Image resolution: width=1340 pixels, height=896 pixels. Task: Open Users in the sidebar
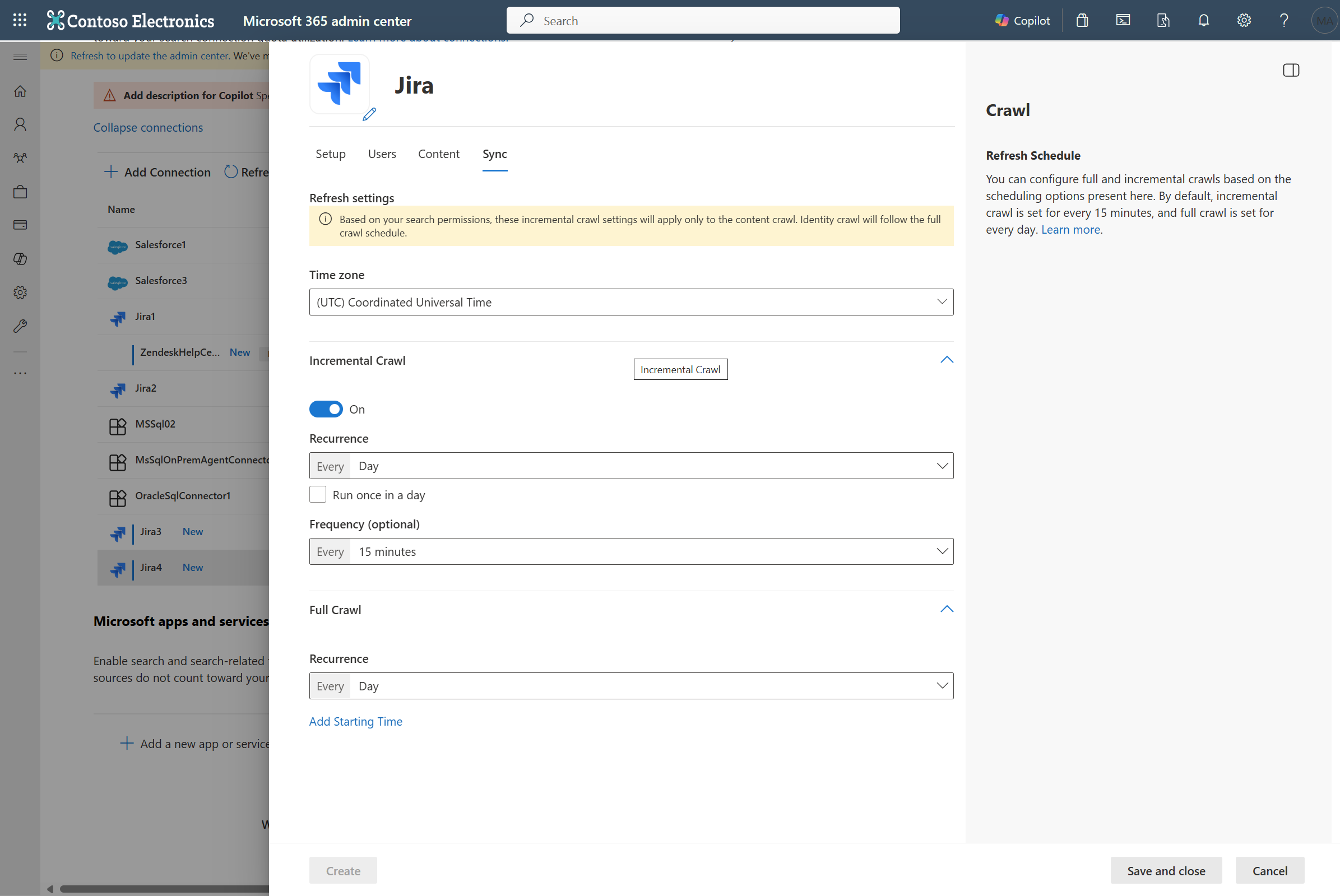(x=20, y=124)
